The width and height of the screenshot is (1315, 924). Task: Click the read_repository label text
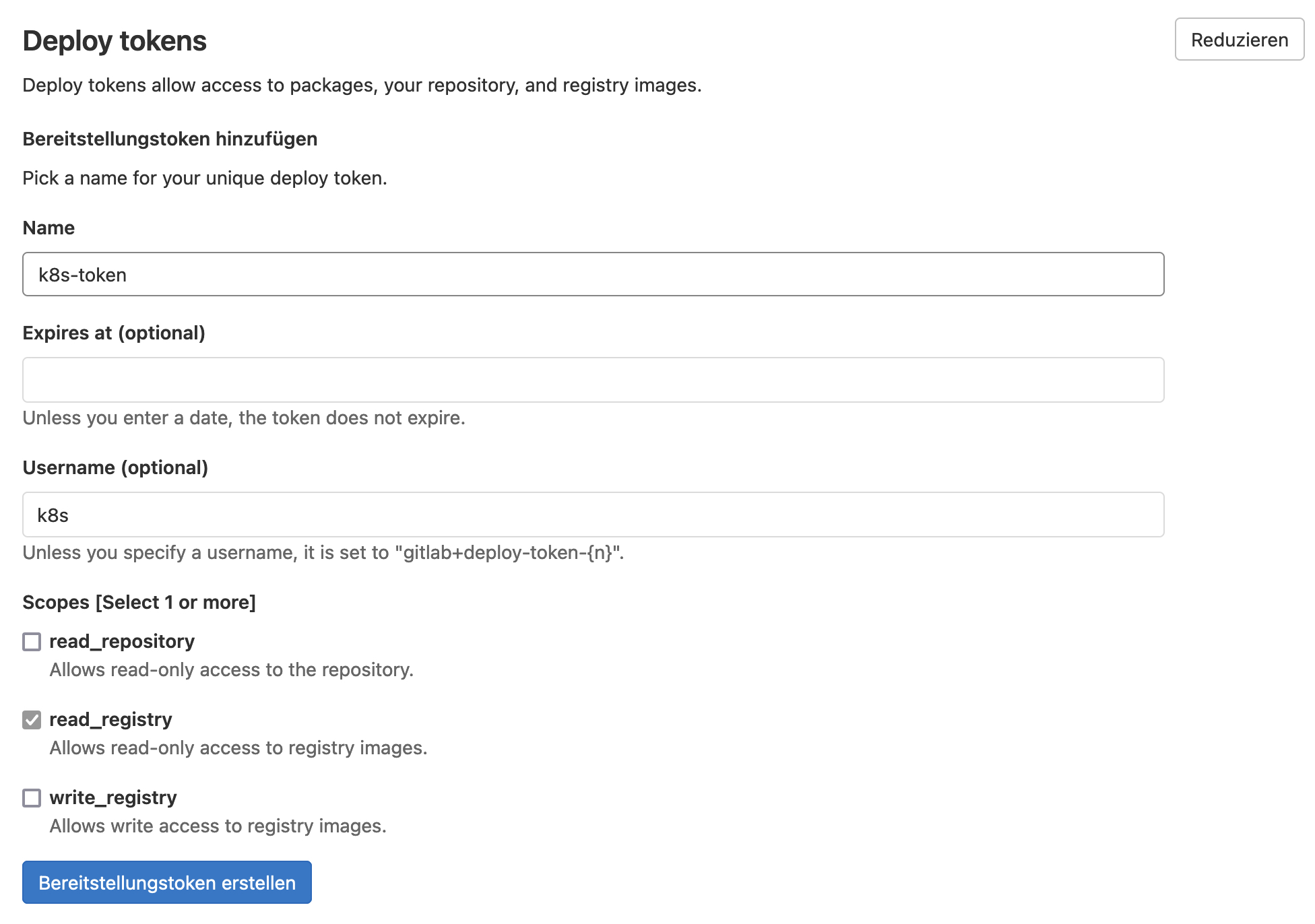coord(122,641)
